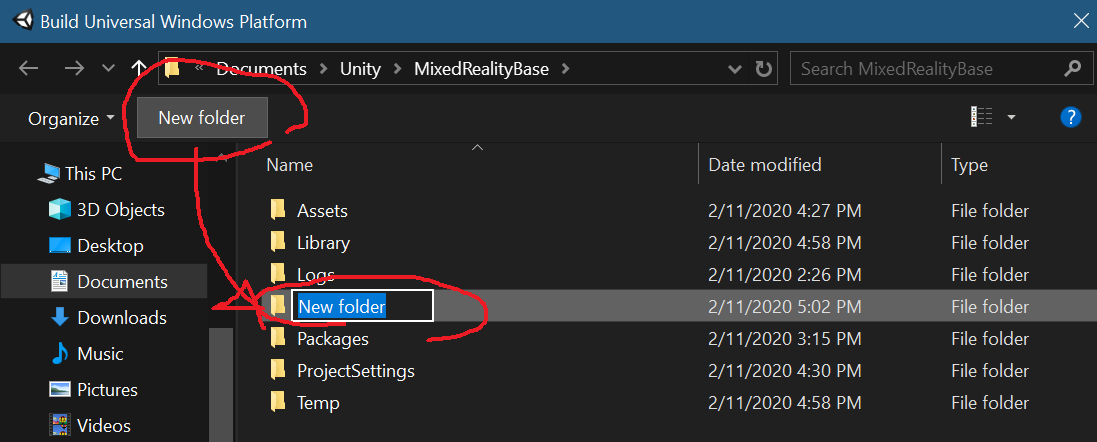Open the view options dropdown arrow

[x=1011, y=117]
